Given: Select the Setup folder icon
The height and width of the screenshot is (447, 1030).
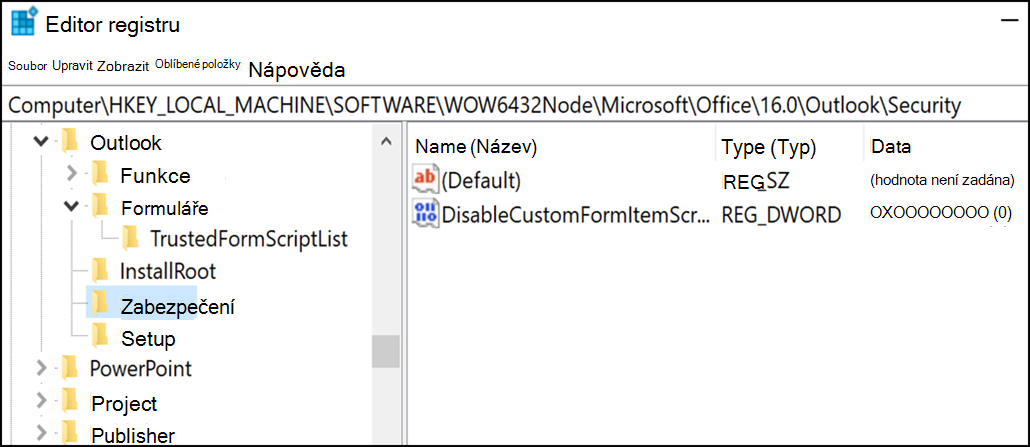Looking at the screenshot, I should tap(99, 335).
